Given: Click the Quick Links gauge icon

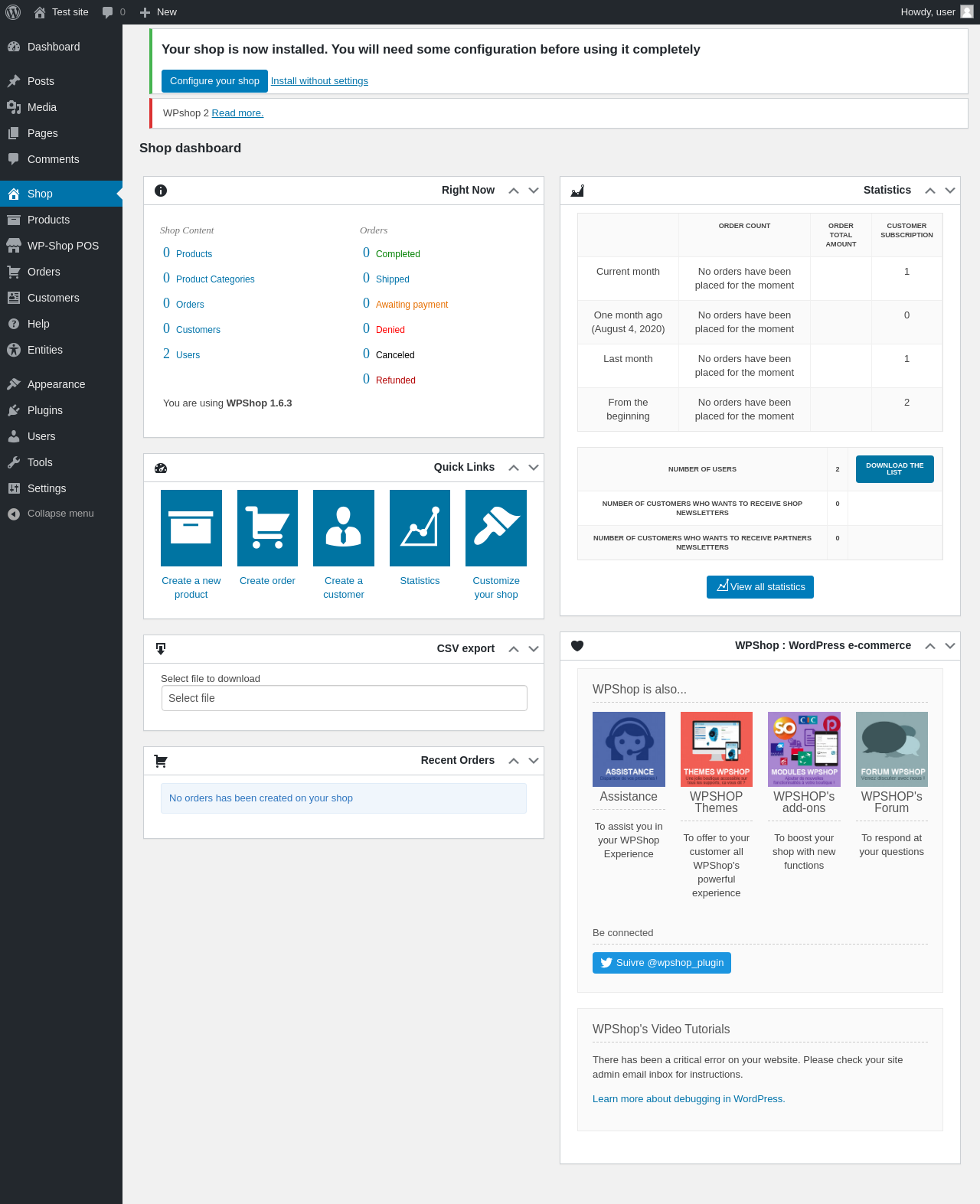Looking at the screenshot, I should point(161,468).
